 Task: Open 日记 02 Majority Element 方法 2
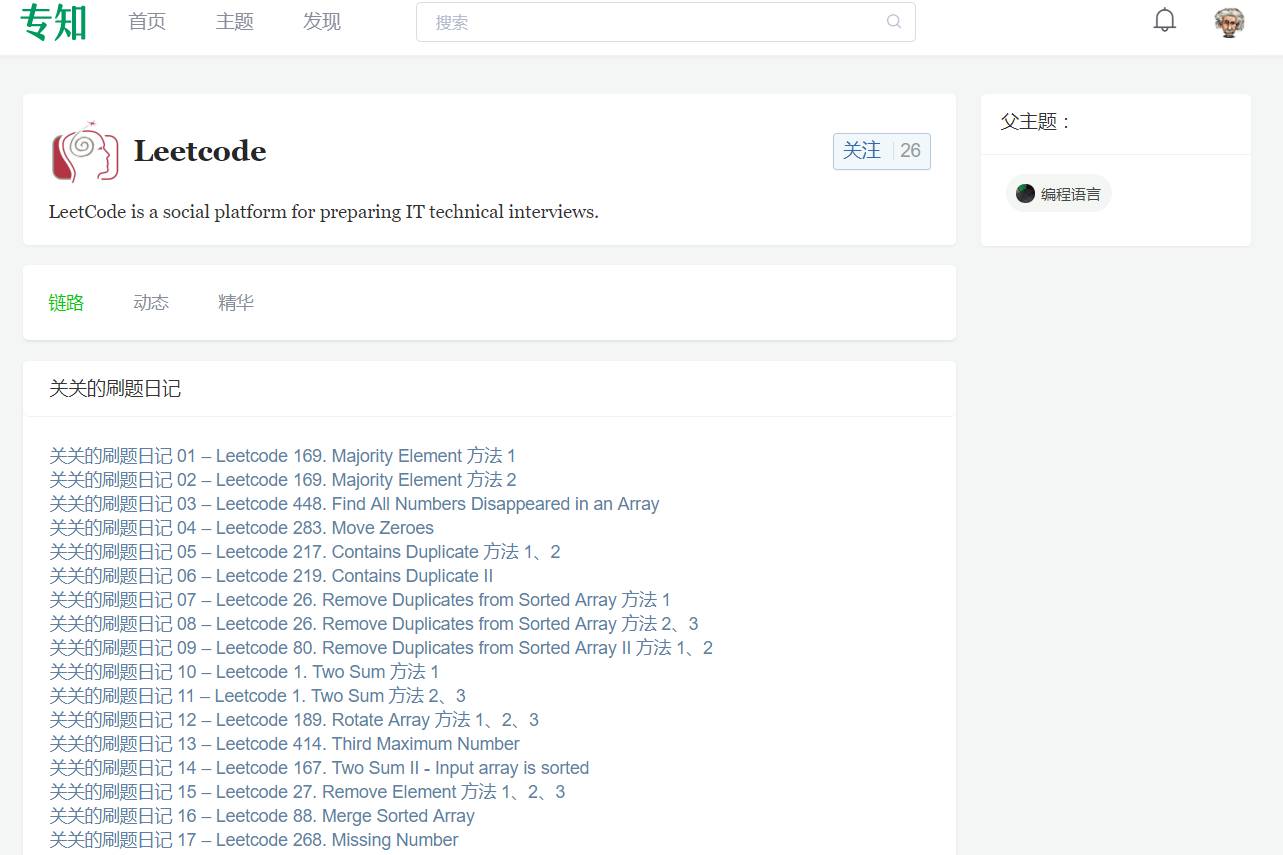[x=283, y=480]
